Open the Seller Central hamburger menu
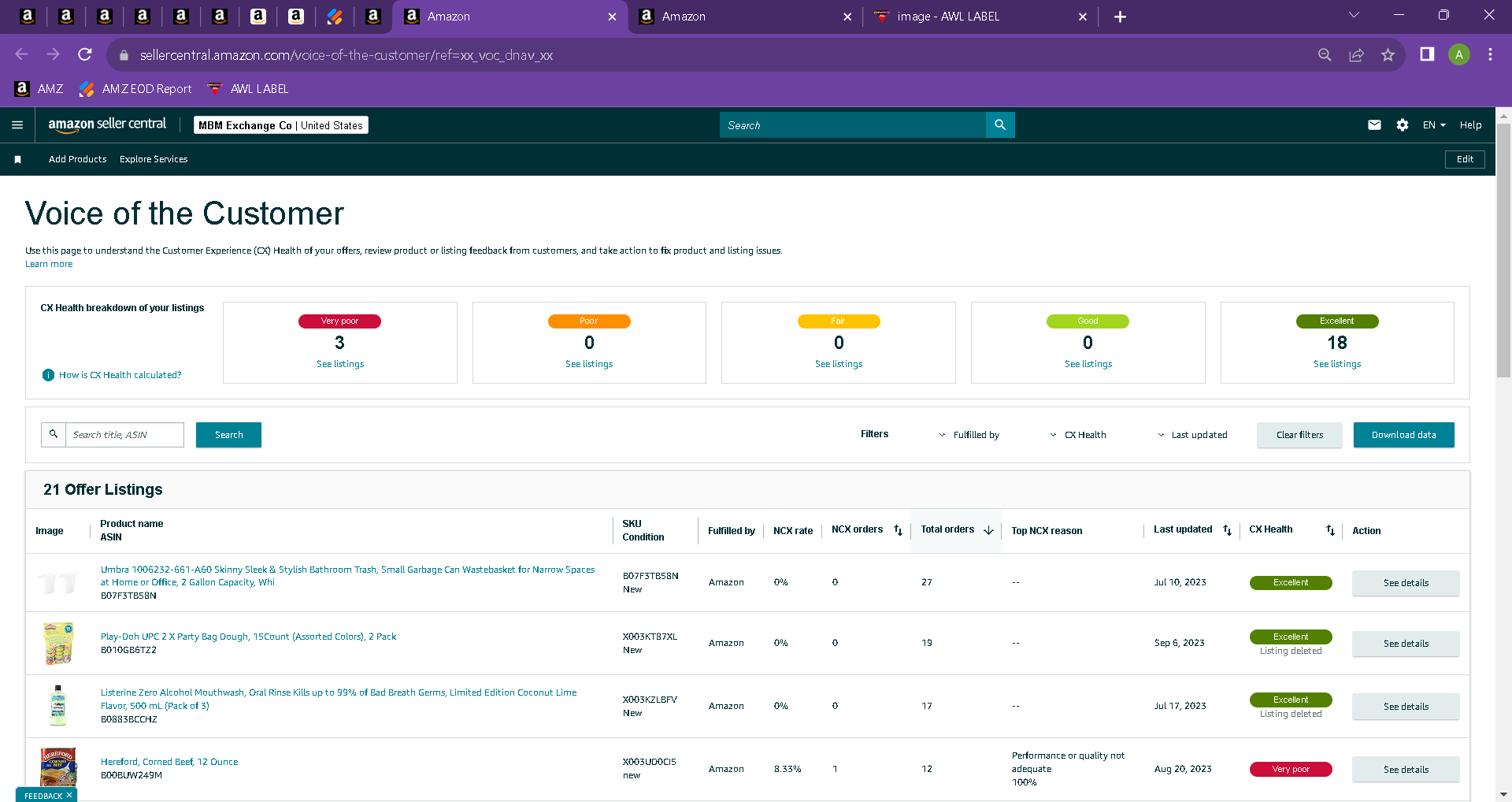The image size is (1512, 802). click(x=17, y=124)
